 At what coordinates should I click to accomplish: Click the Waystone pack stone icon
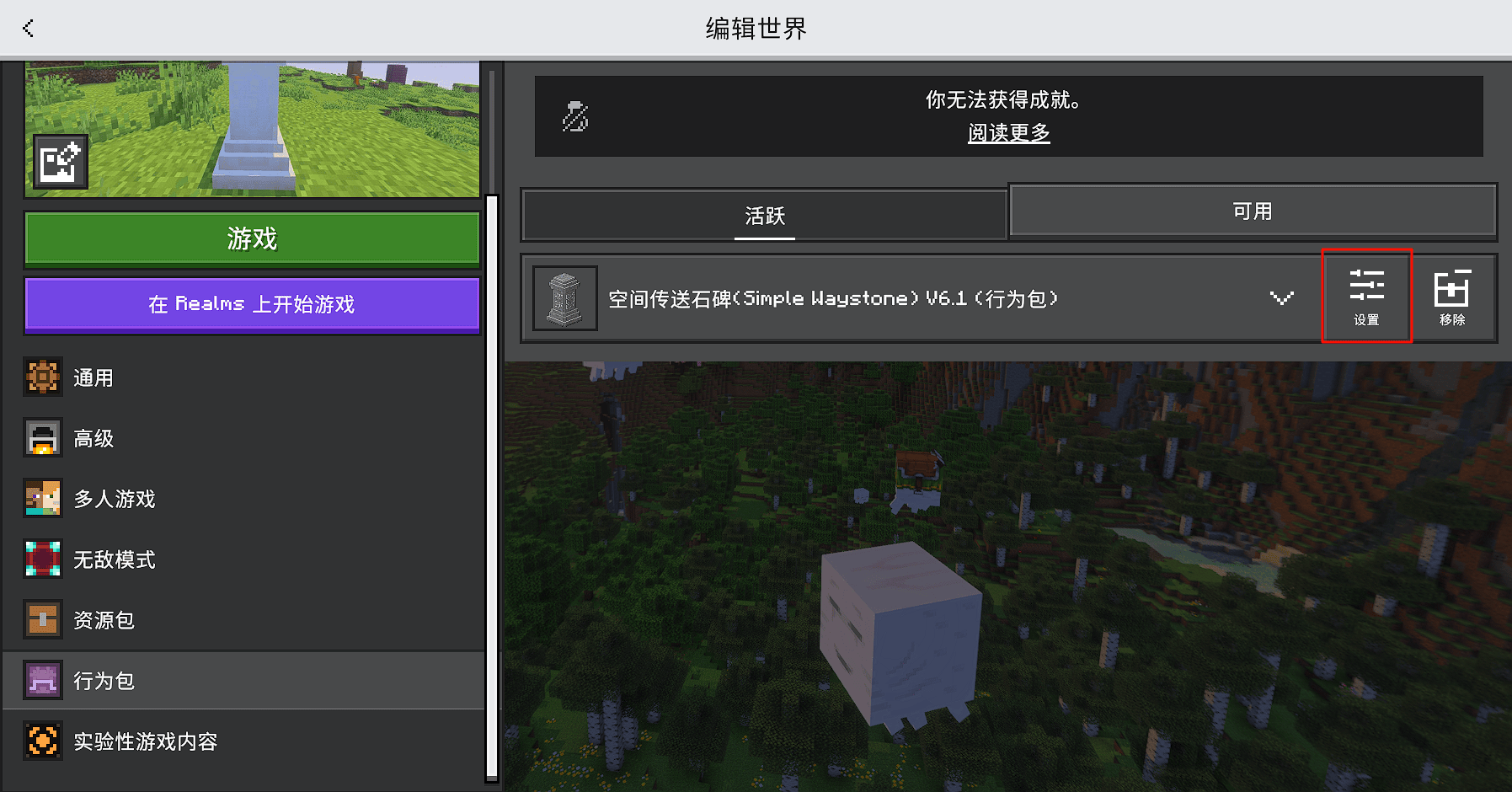(x=565, y=298)
